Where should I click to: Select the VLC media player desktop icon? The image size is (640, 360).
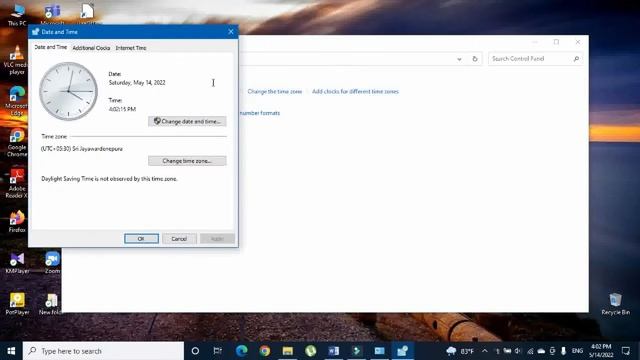pos(17,60)
